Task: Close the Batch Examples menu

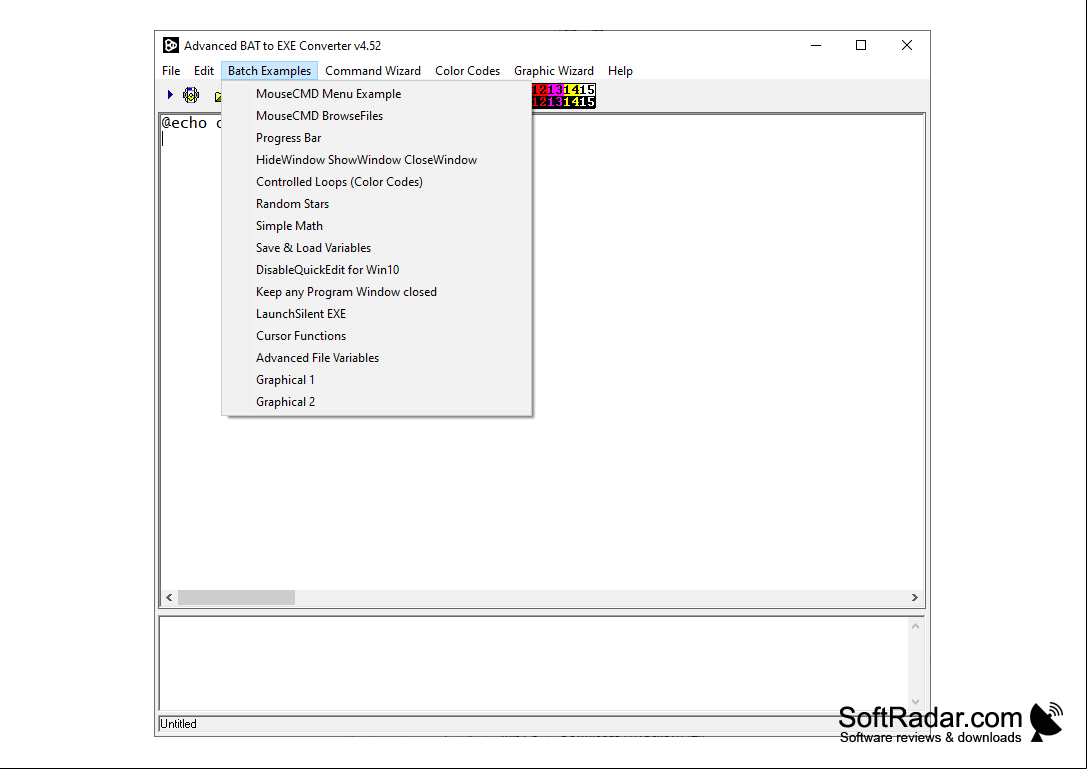Action: 270,71
